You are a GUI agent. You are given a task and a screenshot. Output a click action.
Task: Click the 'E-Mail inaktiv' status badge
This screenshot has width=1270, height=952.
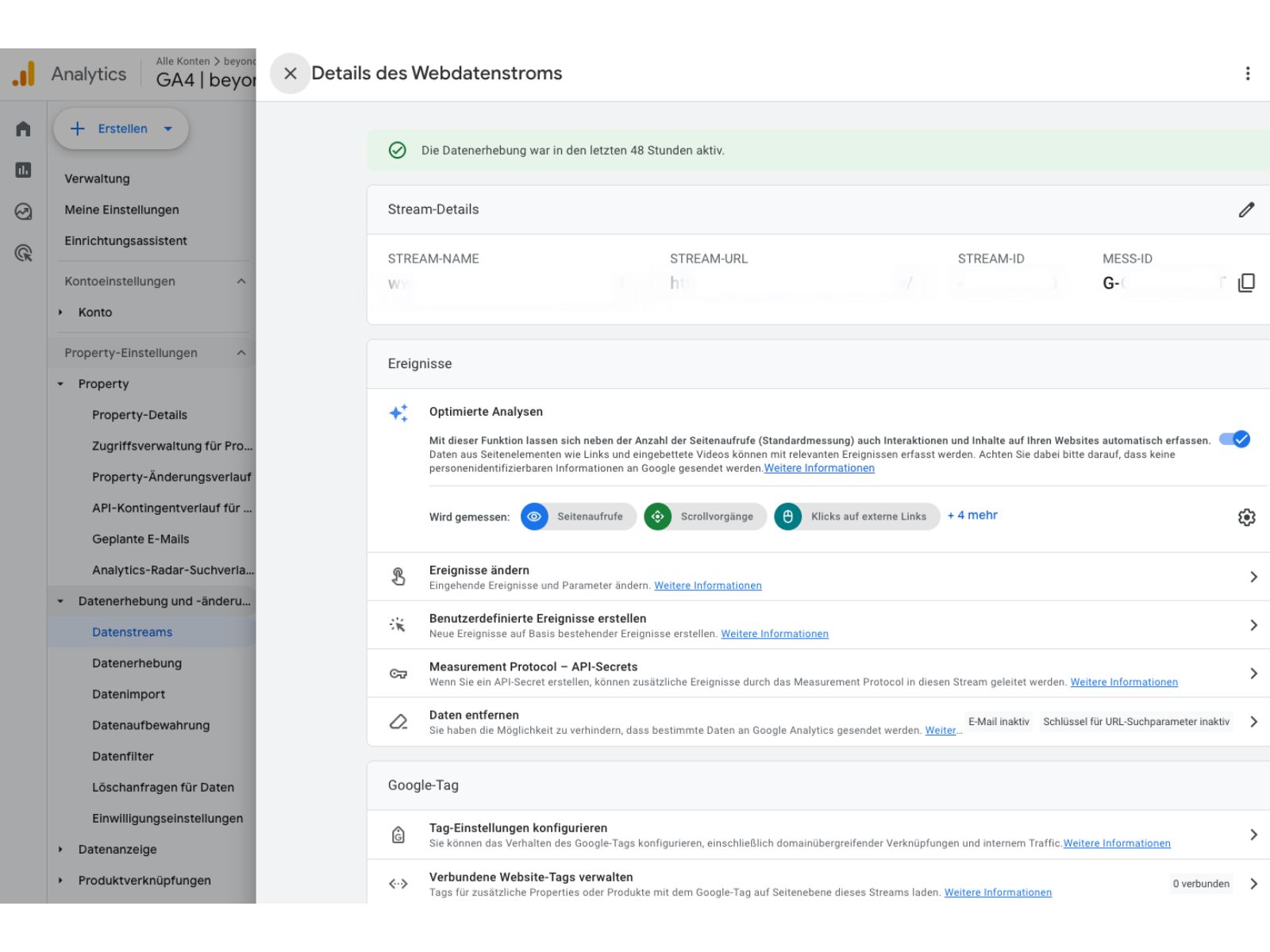click(x=999, y=722)
